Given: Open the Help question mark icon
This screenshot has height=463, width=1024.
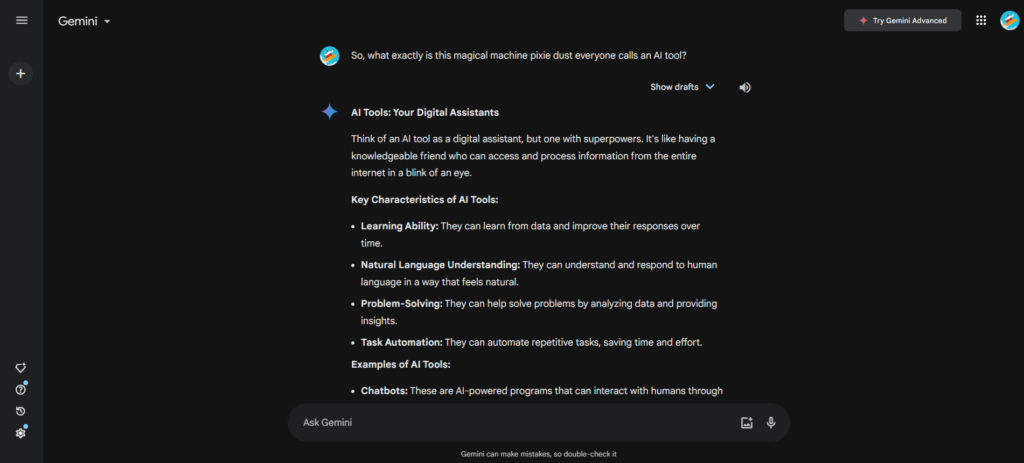Looking at the screenshot, I should point(21,389).
